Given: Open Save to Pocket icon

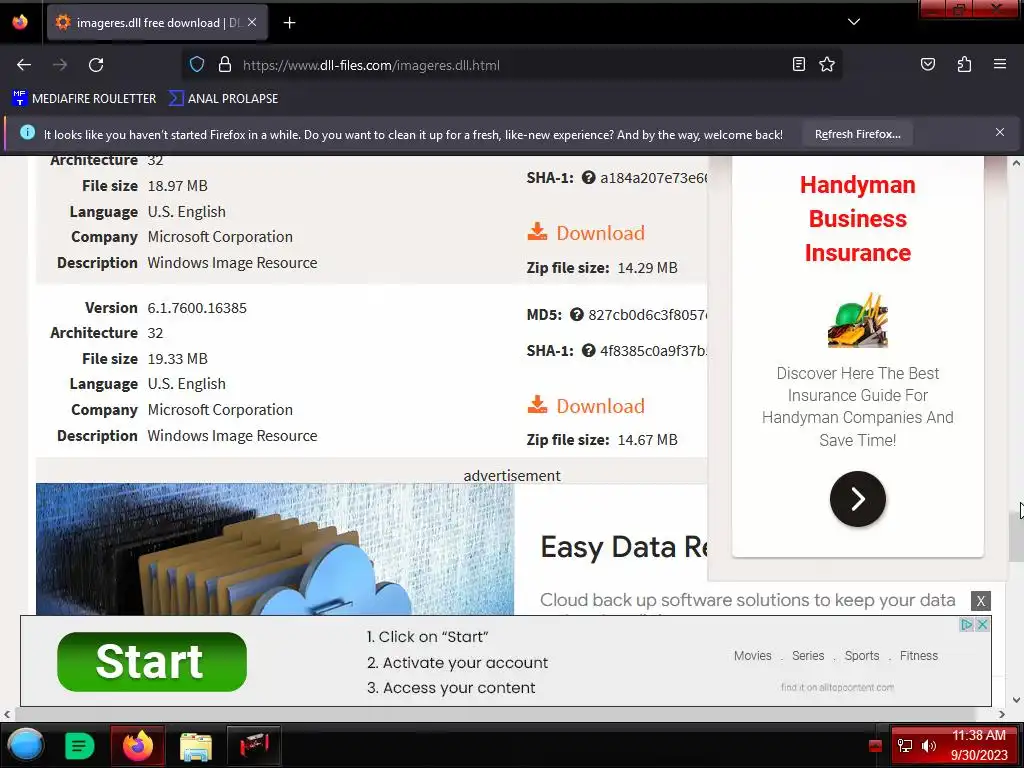Looking at the screenshot, I should click(928, 64).
